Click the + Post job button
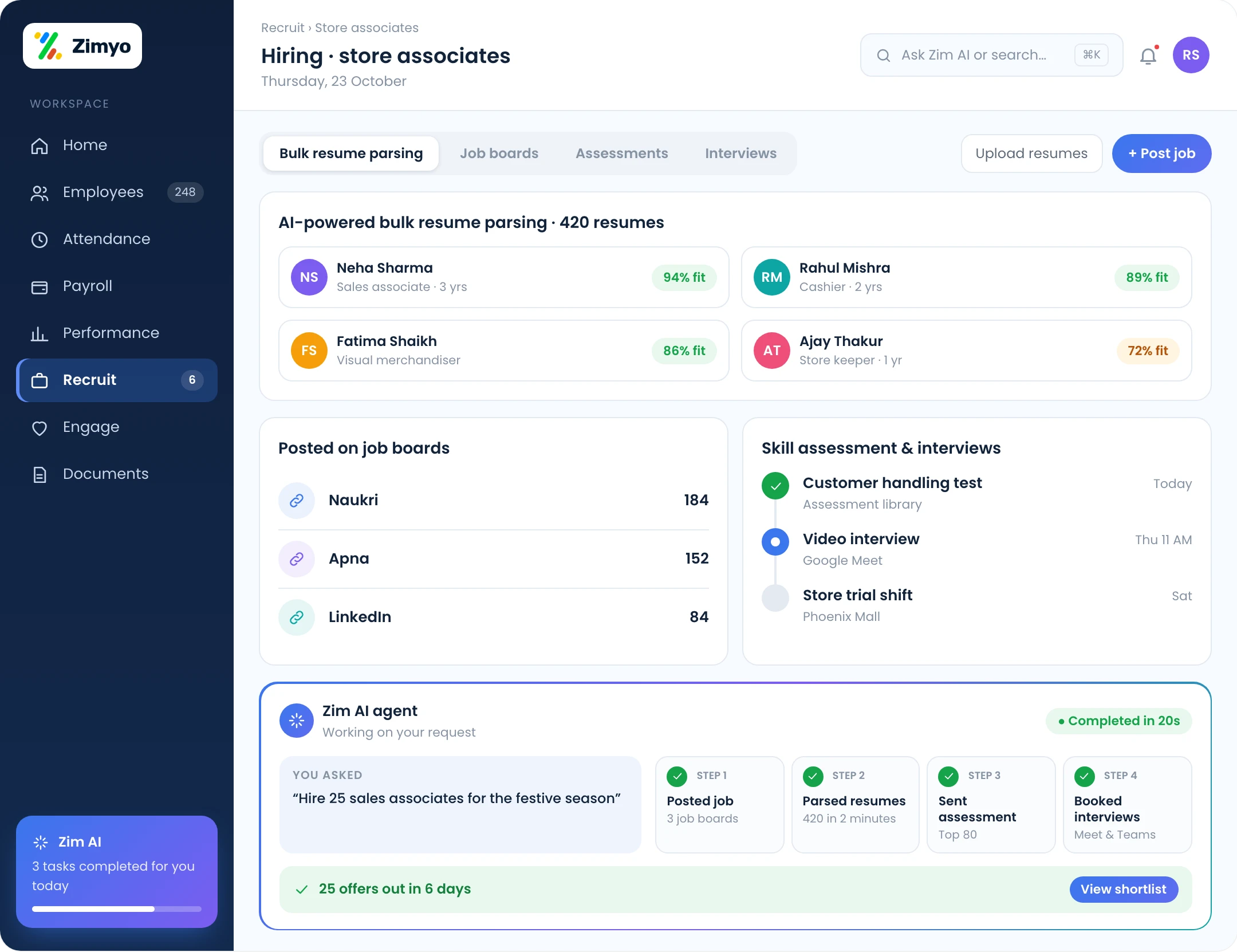Screen dimensions: 1237x952 pyautogui.click(x=1161, y=154)
